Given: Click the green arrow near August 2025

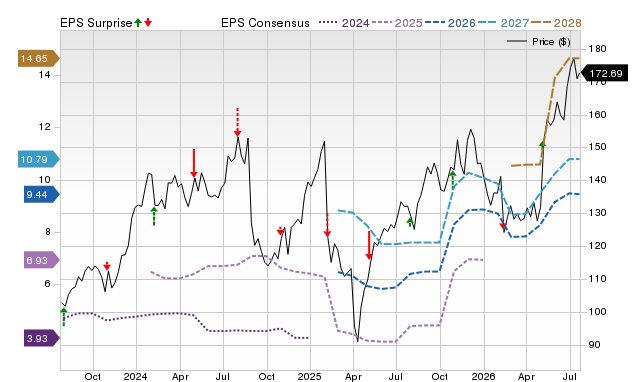Looking at the screenshot, I should [410, 222].
